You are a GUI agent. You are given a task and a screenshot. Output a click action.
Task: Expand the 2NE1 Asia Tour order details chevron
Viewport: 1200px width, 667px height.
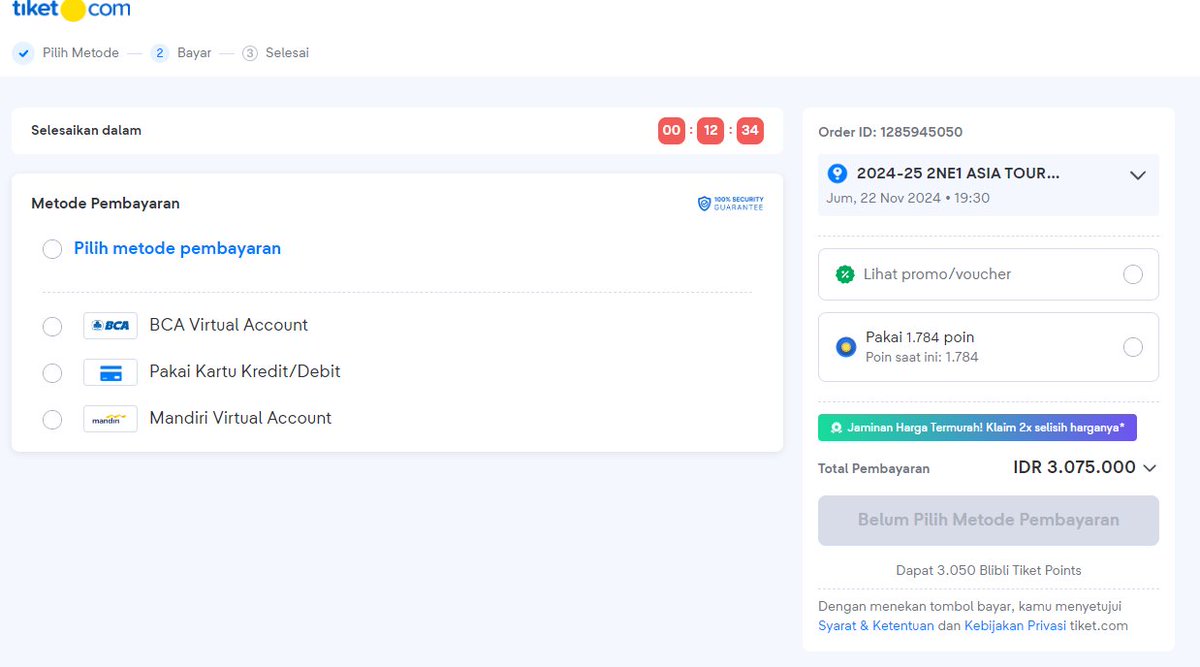click(x=1137, y=175)
